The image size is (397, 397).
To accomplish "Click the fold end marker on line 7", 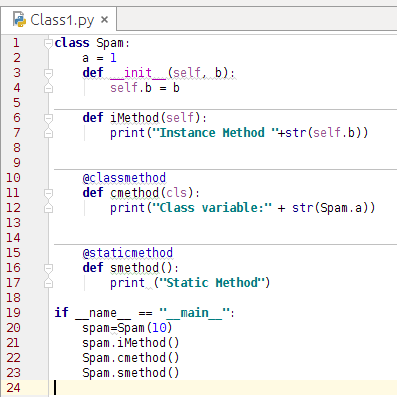I will pyautogui.click(x=48, y=133).
